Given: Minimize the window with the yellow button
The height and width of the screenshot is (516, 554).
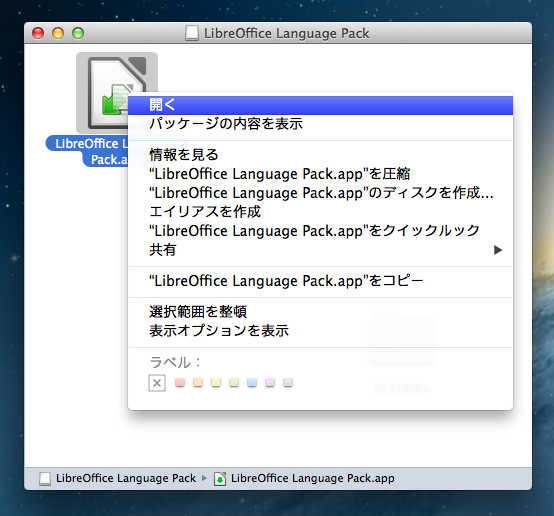Looking at the screenshot, I should coord(58,33).
